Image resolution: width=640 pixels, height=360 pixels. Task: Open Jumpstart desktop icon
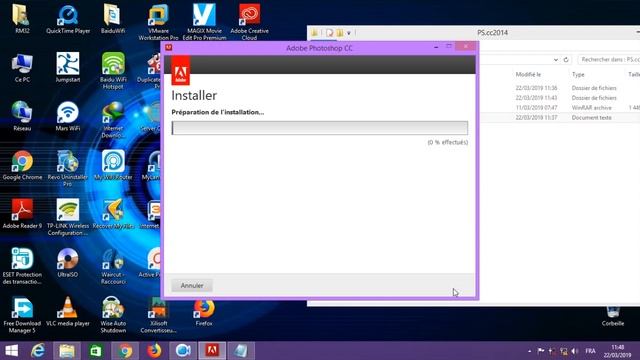(68, 68)
